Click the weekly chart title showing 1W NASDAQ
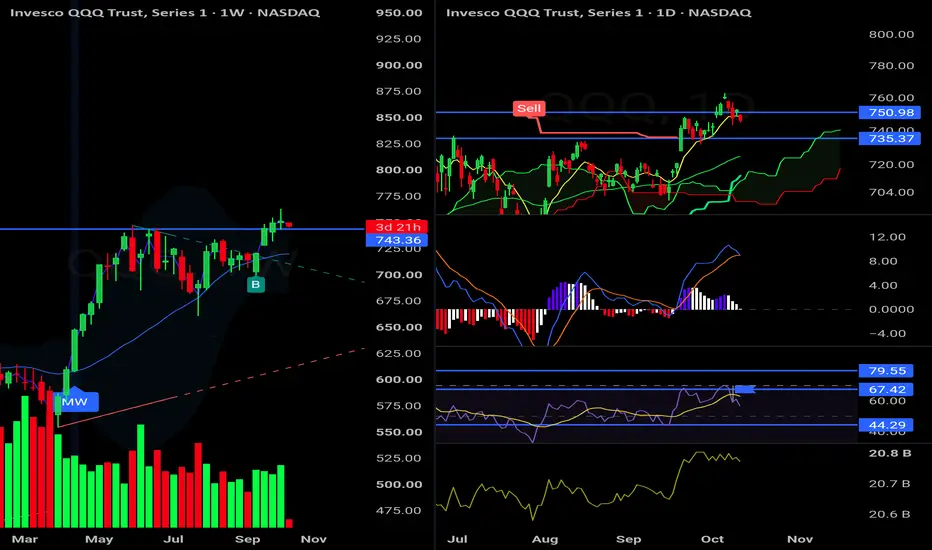The image size is (932, 550). (x=165, y=12)
